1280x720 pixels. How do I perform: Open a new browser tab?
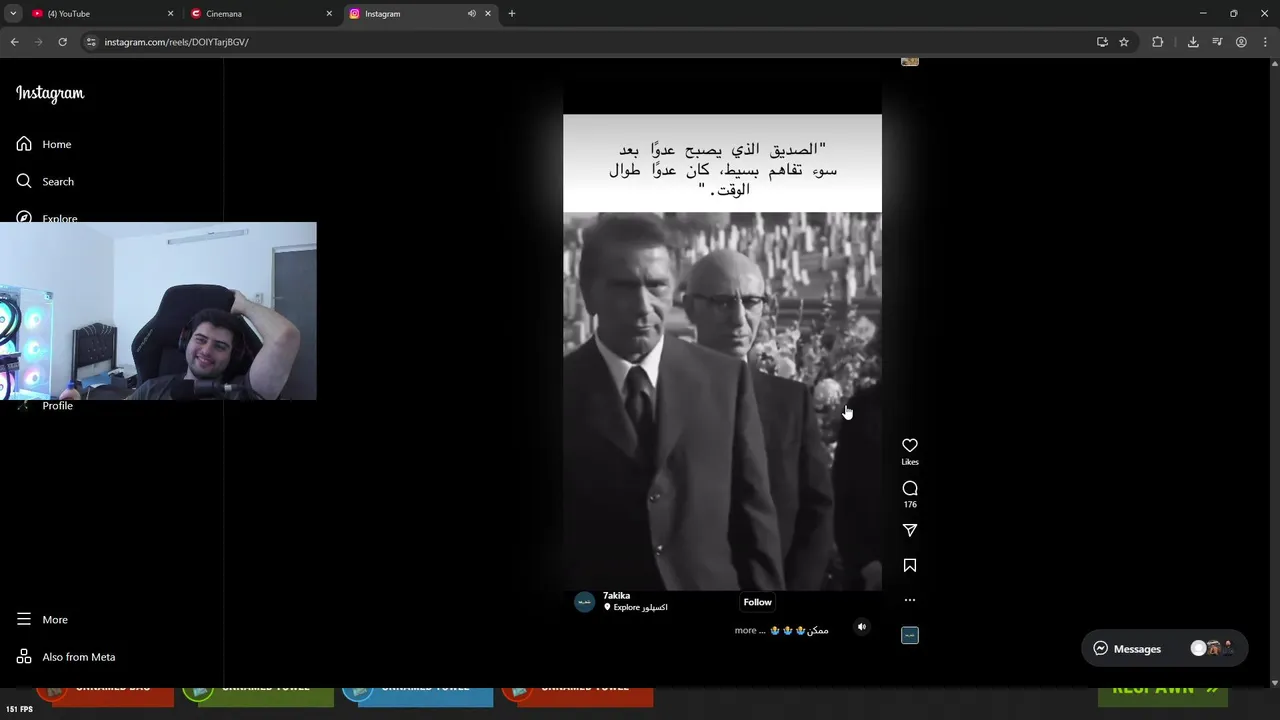point(512,14)
